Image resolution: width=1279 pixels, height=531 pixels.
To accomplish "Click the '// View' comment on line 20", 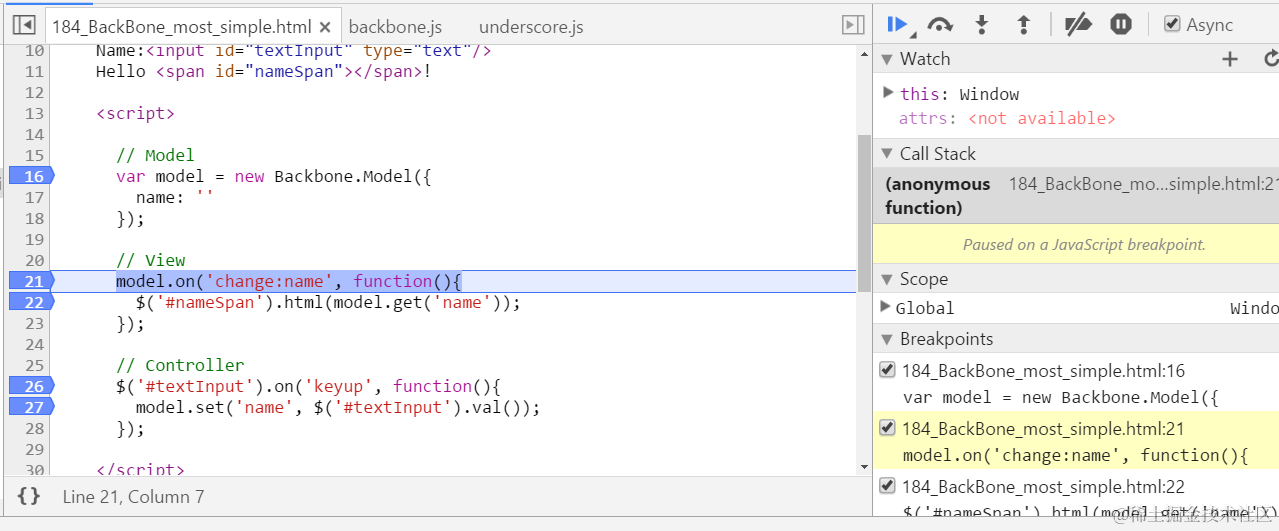I will pyautogui.click(x=150, y=260).
